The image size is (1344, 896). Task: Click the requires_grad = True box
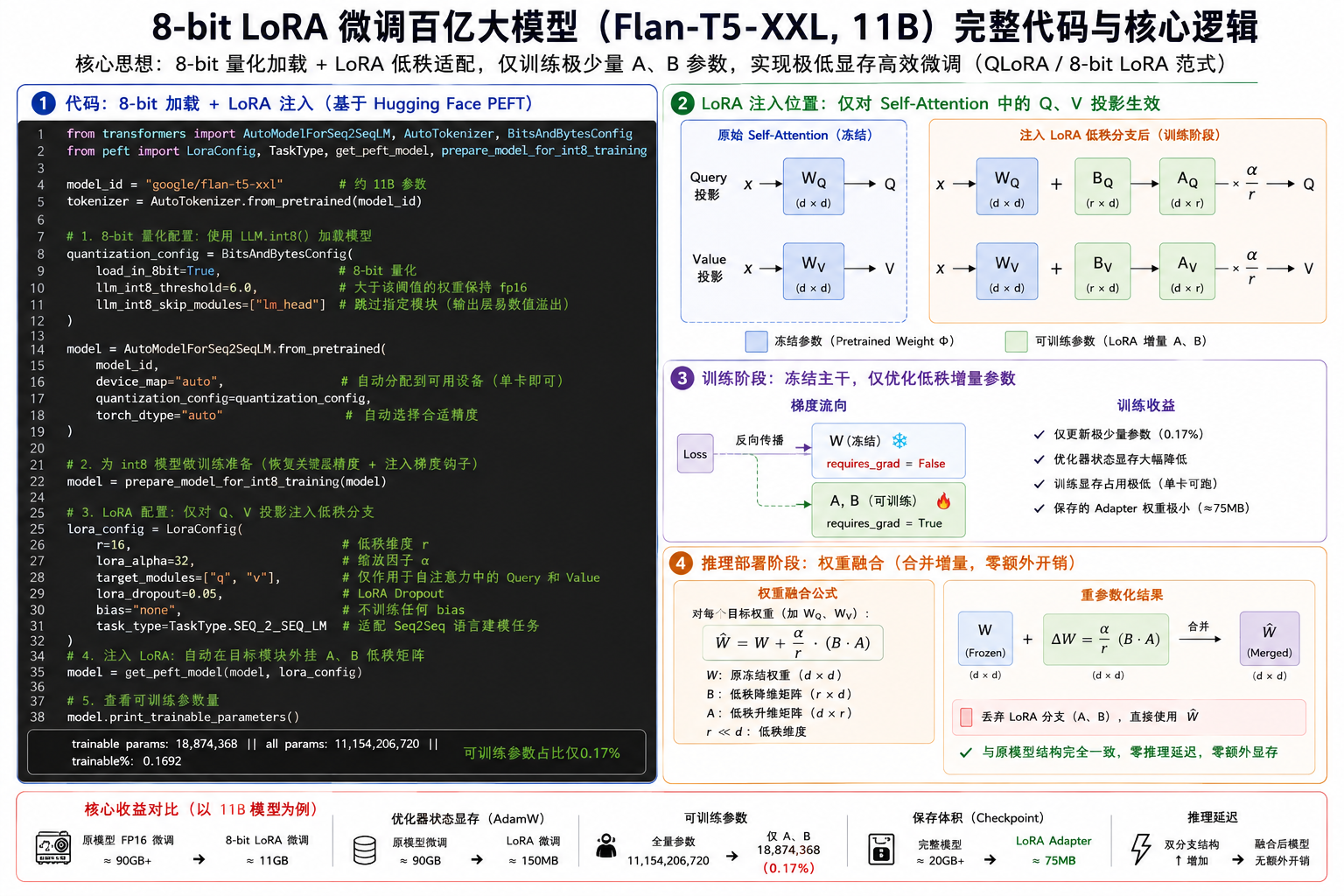tap(888, 510)
